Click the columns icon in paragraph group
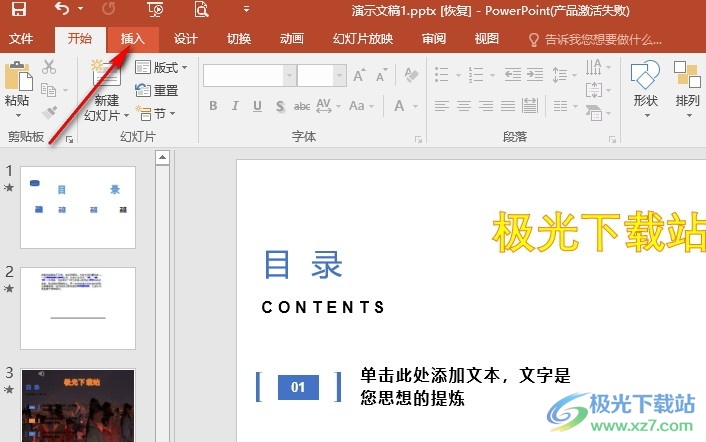The image size is (706, 442). tap(560, 106)
